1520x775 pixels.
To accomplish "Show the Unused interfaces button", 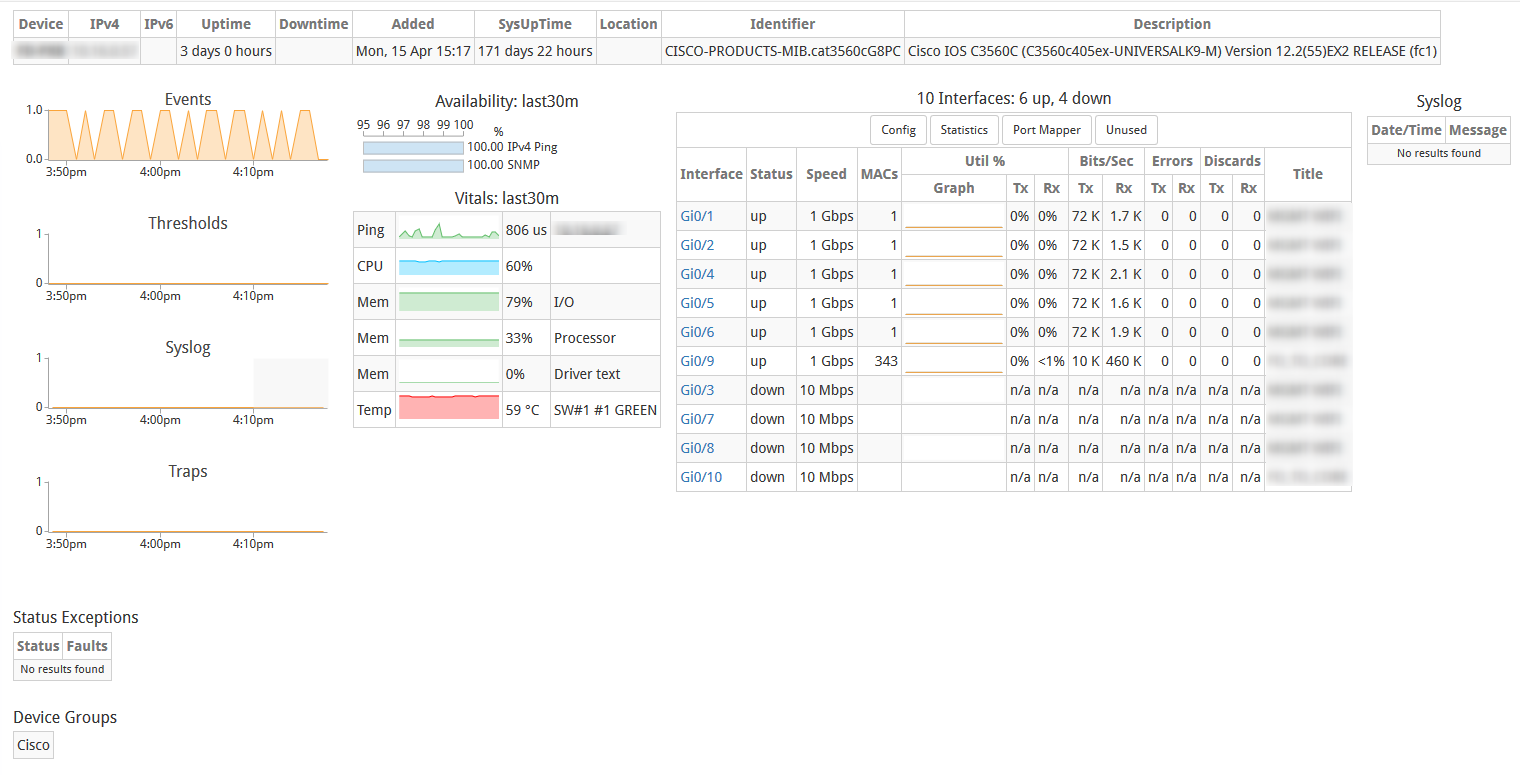I will click(x=1126, y=130).
